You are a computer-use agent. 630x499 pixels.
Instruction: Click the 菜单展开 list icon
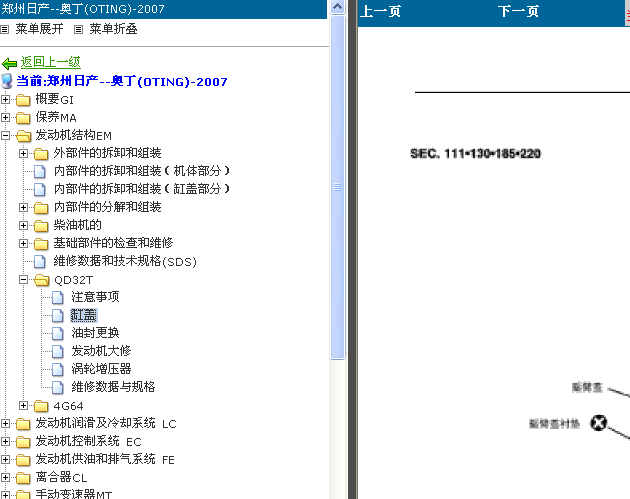(4, 29)
